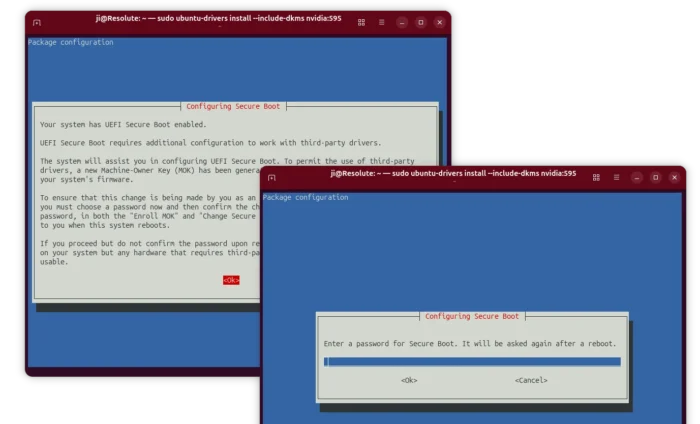
Task: Click the new tab icon in the back terminal window
Action: pos(37,22)
